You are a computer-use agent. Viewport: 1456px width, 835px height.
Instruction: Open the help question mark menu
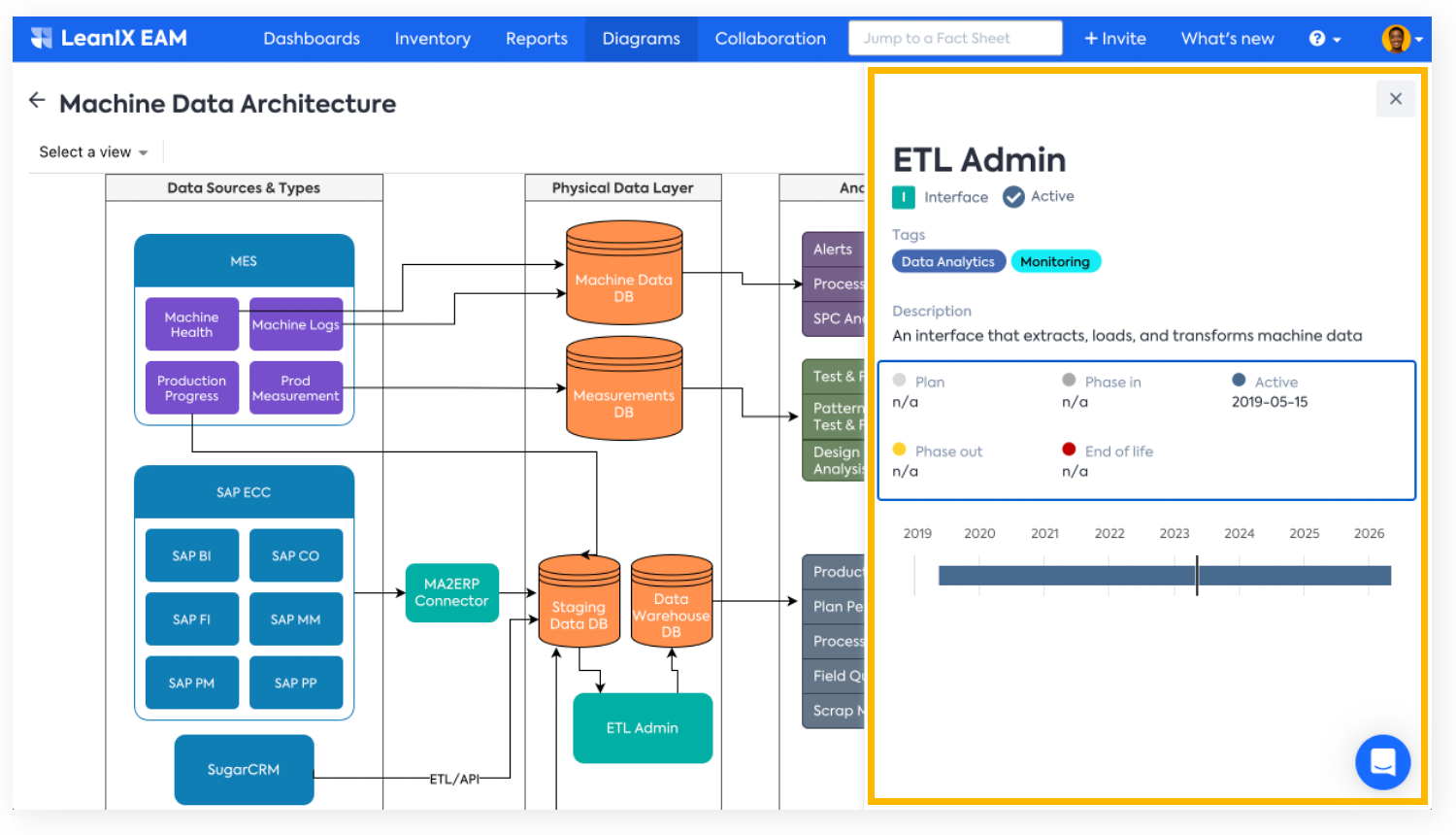point(1325,39)
